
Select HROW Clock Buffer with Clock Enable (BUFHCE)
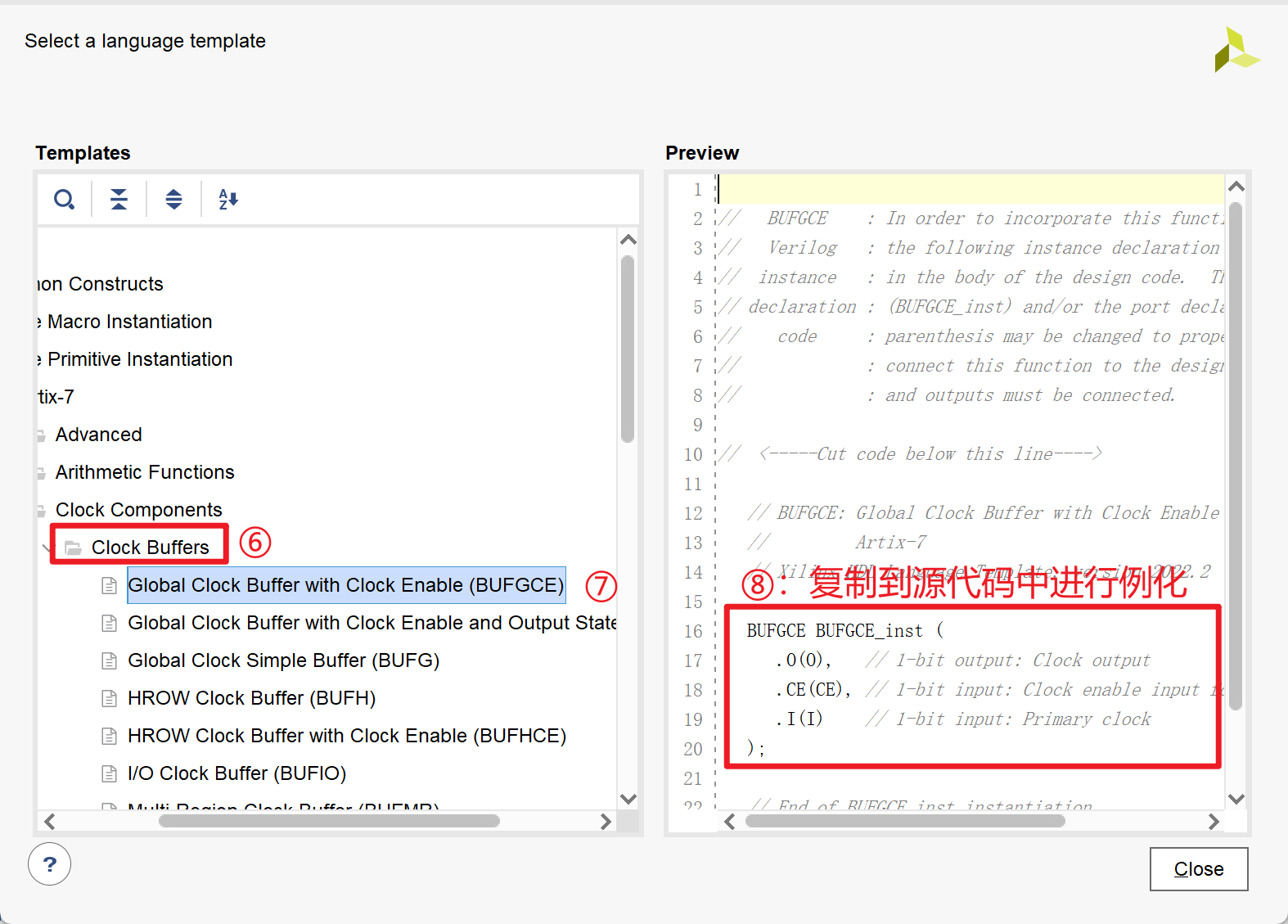[347, 736]
